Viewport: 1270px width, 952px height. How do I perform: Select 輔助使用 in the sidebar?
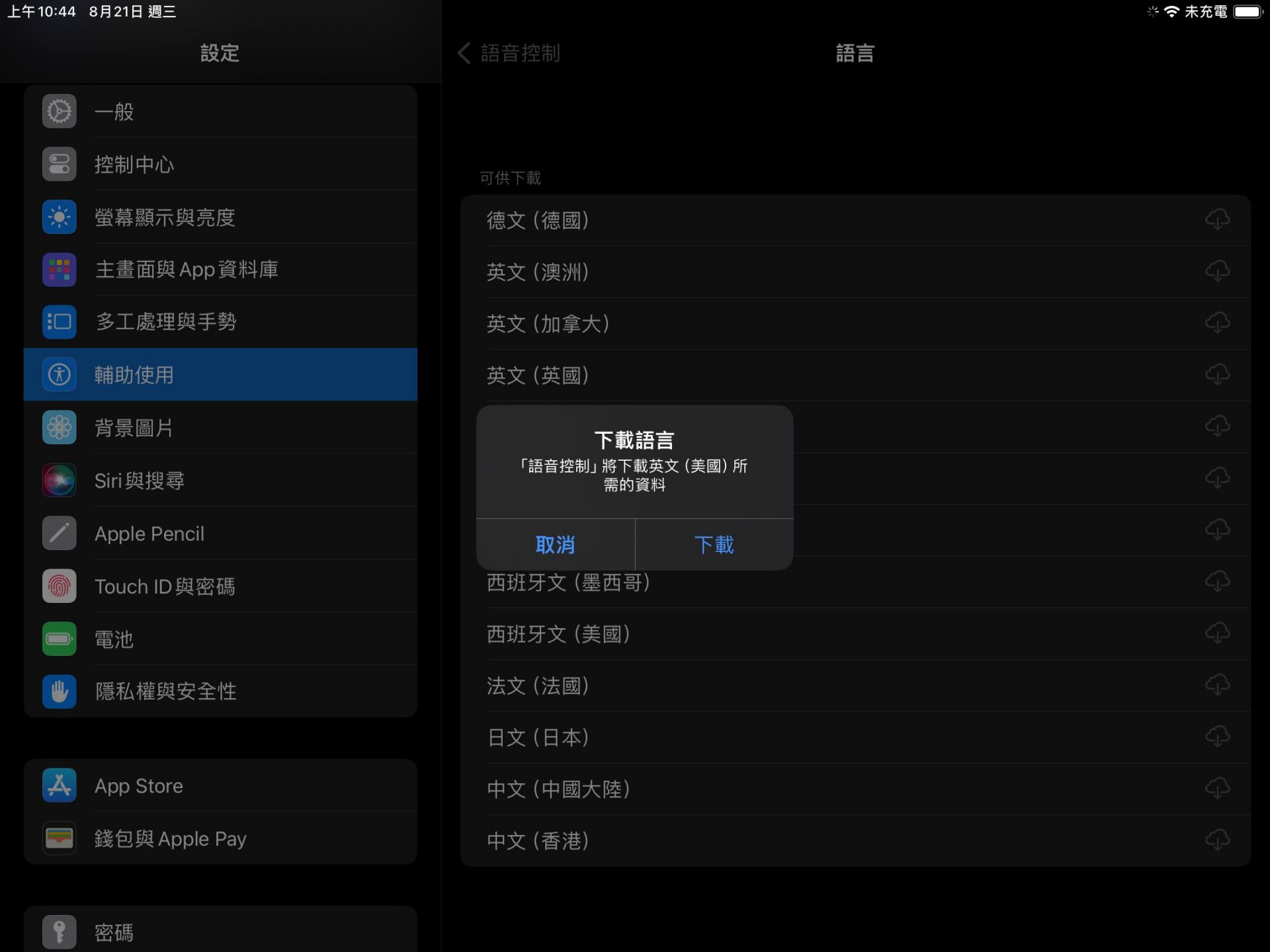tap(220, 375)
